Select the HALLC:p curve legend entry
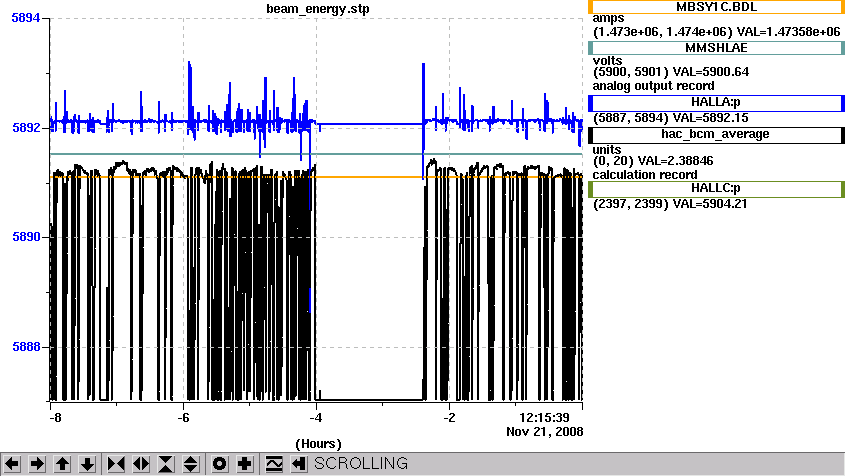 pyautogui.click(x=716, y=189)
